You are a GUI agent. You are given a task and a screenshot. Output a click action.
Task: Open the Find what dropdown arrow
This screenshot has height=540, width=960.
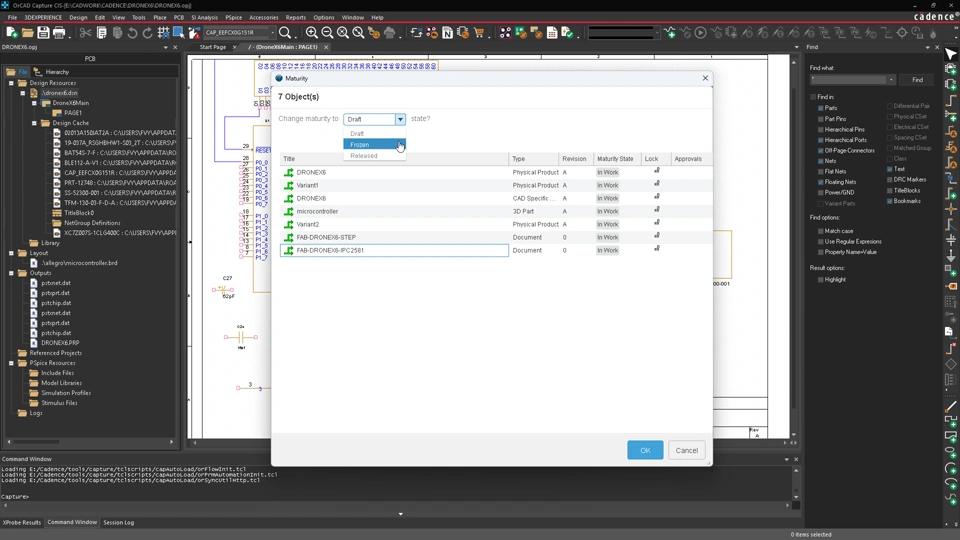[891, 80]
